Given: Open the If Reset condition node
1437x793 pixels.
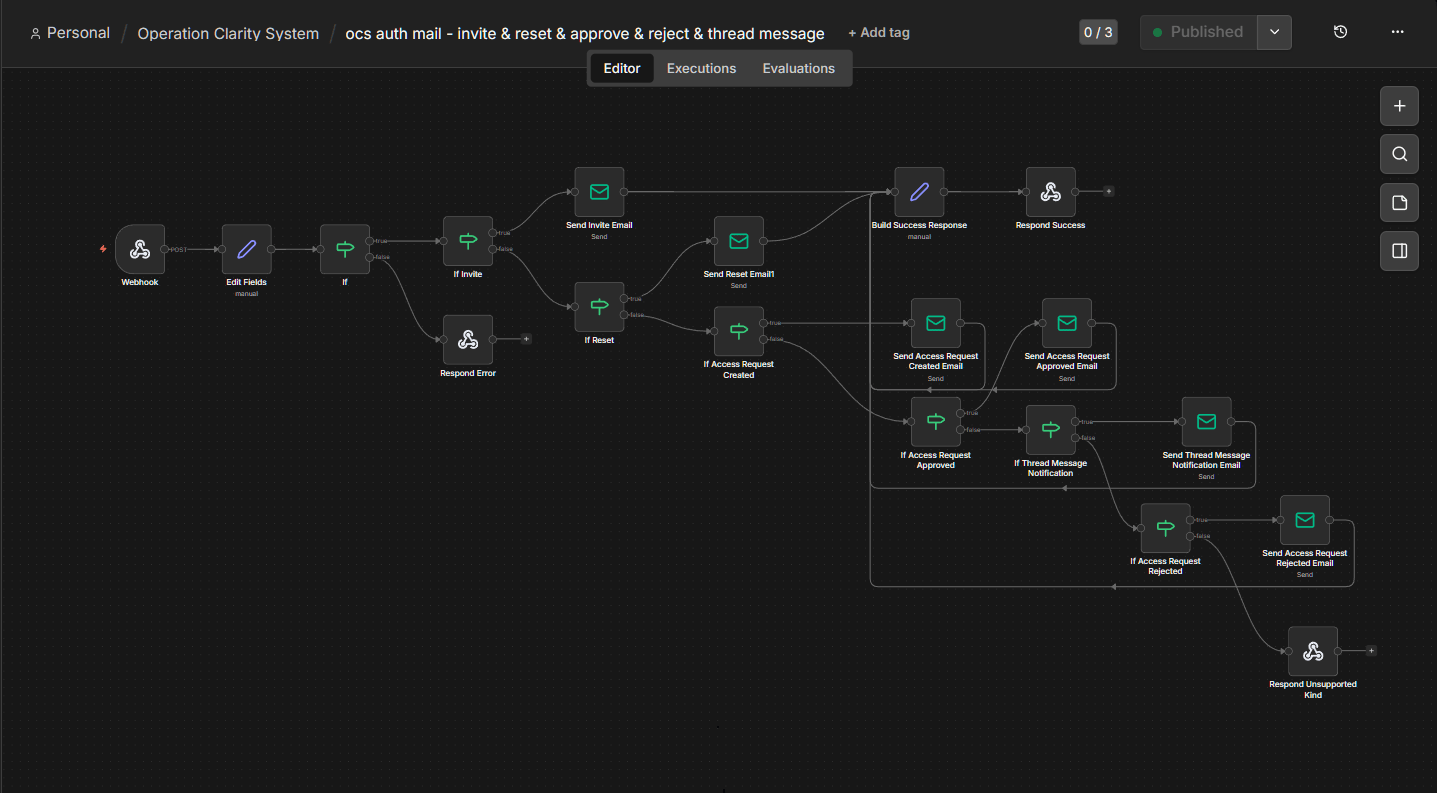Looking at the screenshot, I should (x=599, y=307).
